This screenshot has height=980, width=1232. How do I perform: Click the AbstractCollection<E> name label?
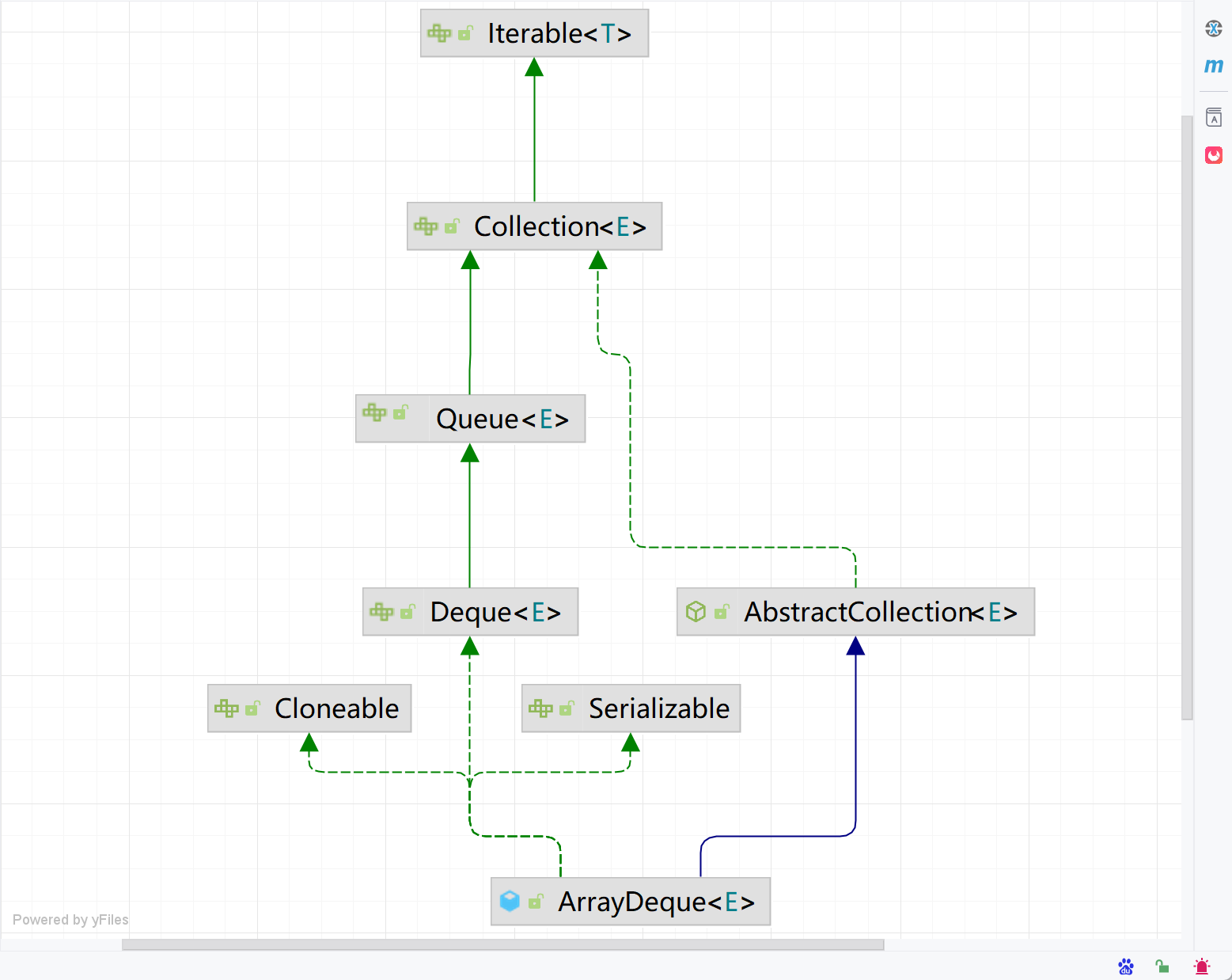coord(880,612)
